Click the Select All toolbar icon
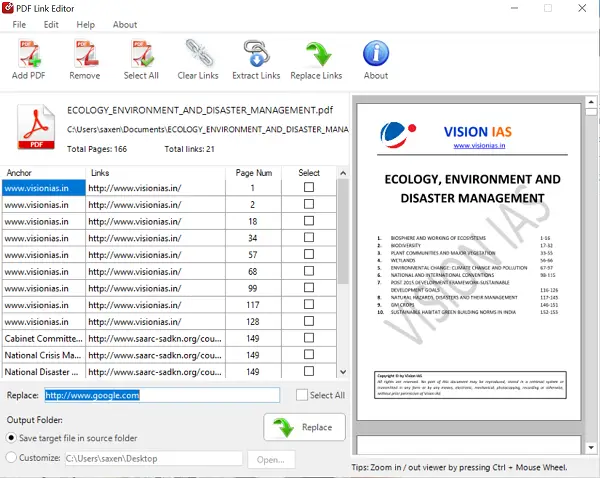Viewport: 600px width, 478px height. click(x=142, y=54)
